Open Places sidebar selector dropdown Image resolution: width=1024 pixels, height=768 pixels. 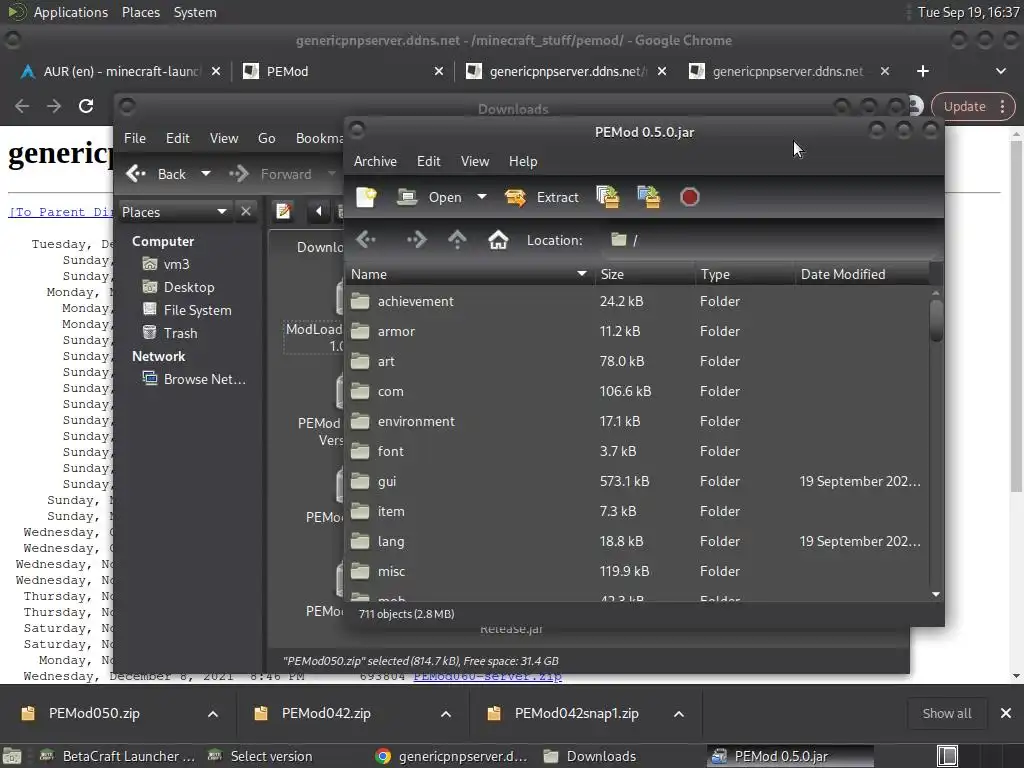point(174,212)
